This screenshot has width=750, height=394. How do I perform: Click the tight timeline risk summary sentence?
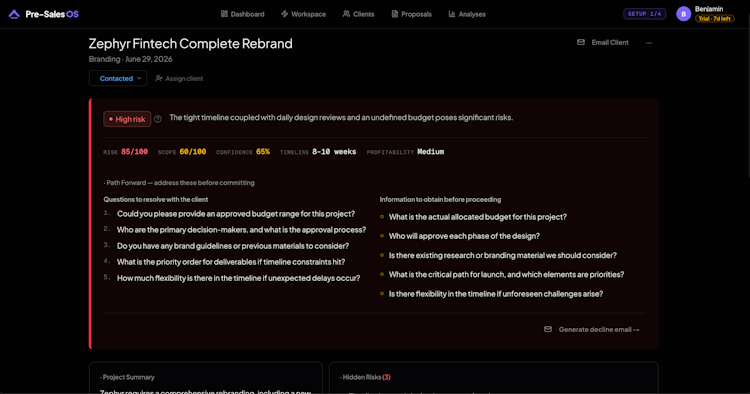(x=341, y=118)
